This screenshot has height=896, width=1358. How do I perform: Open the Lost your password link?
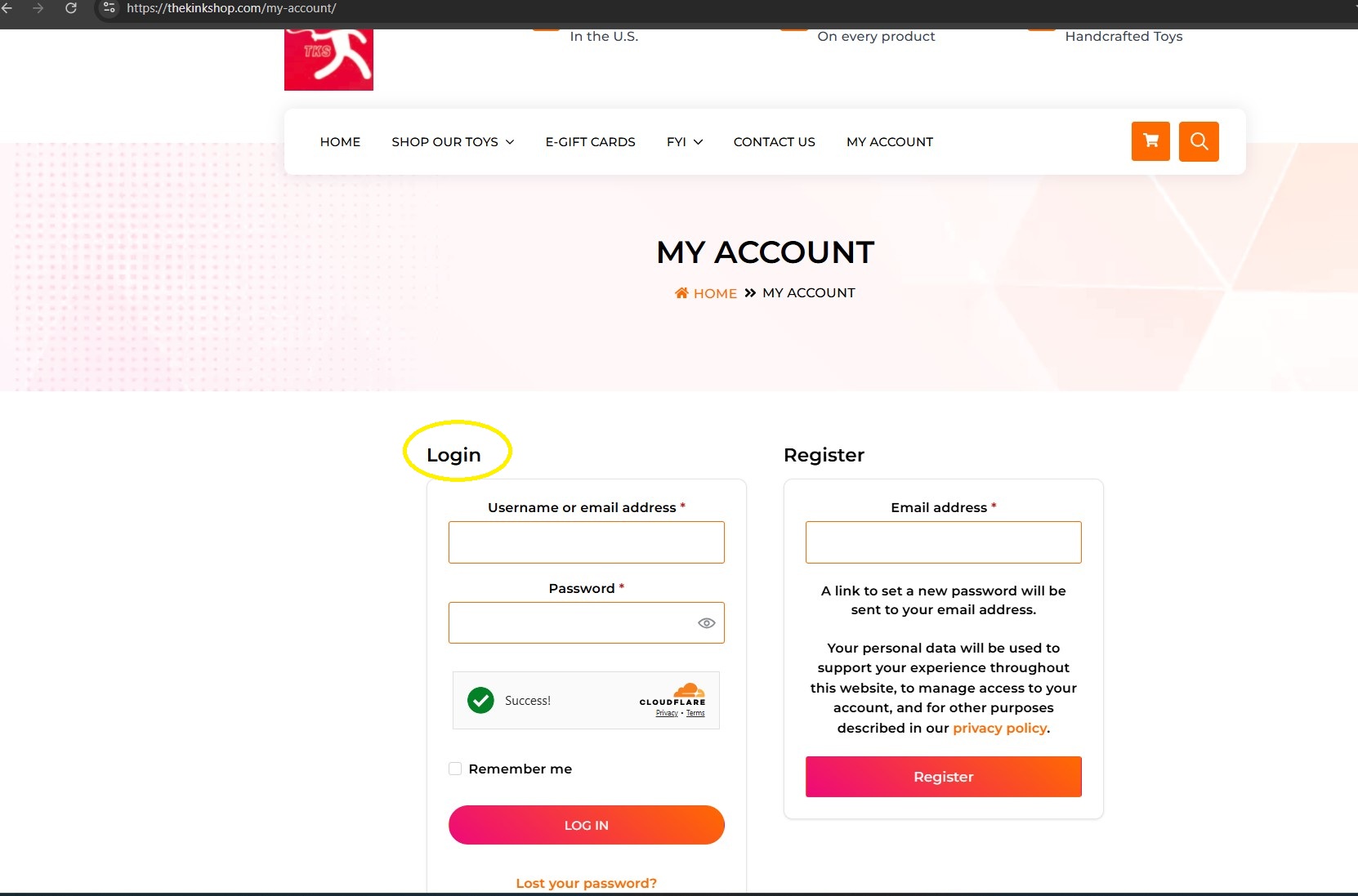click(x=587, y=883)
